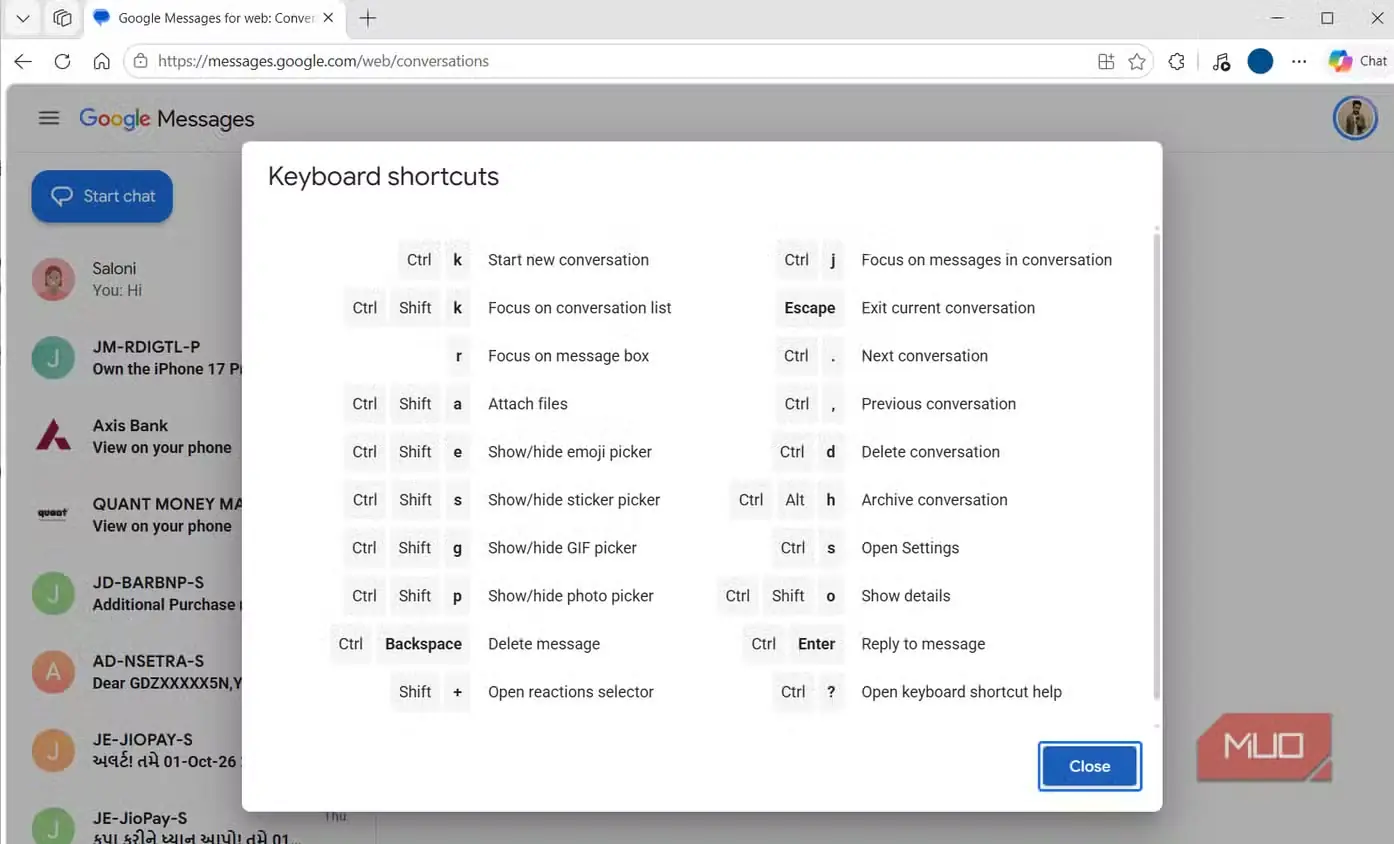Open the browser Settings and more menu
Image resolution: width=1394 pixels, height=844 pixels.
click(x=1299, y=61)
